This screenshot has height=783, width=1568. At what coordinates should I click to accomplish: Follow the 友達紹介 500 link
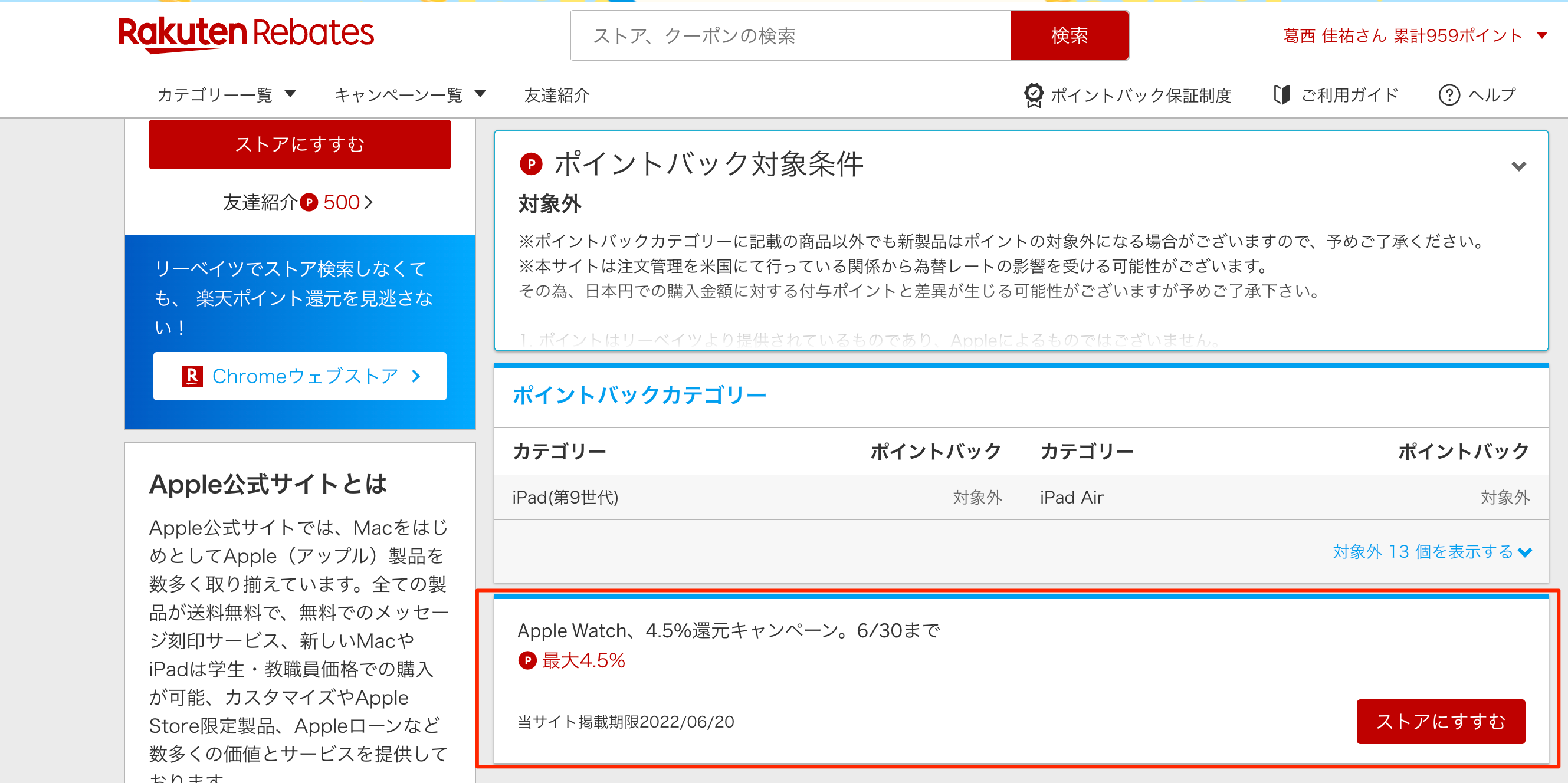click(298, 202)
